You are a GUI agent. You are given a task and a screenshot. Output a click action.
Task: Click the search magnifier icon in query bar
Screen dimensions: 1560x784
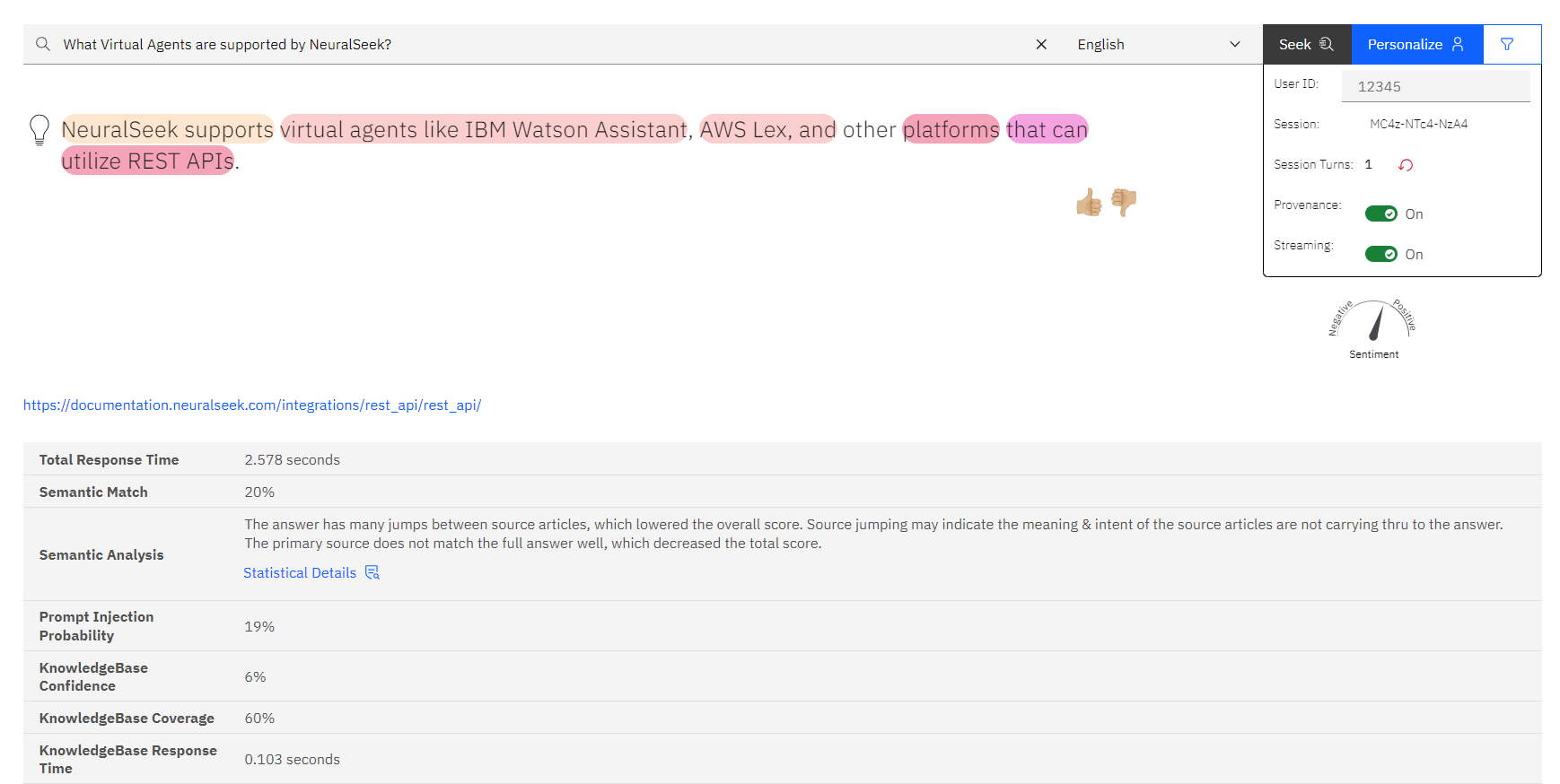[x=42, y=44]
